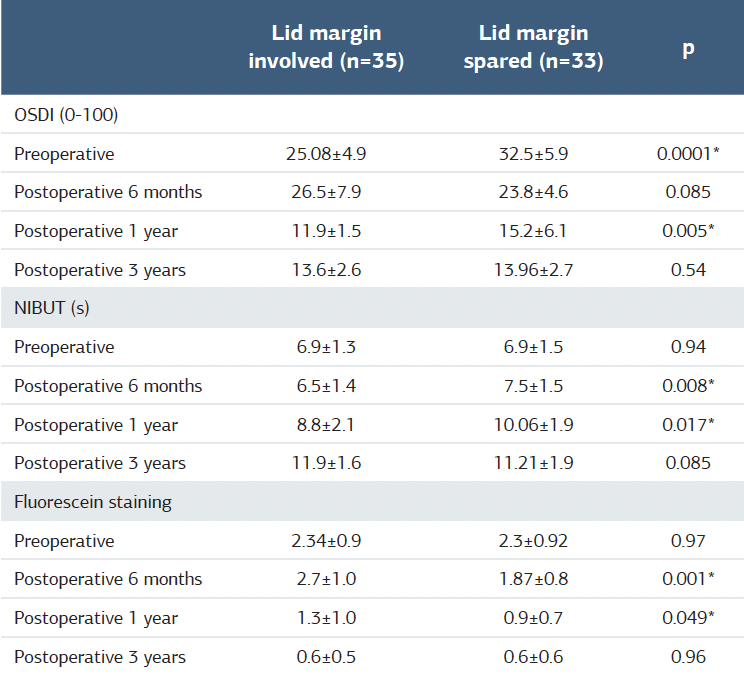Viewport: 744px width, 682px height.
Task: Click the p-value 0.94
Action: click(x=688, y=347)
